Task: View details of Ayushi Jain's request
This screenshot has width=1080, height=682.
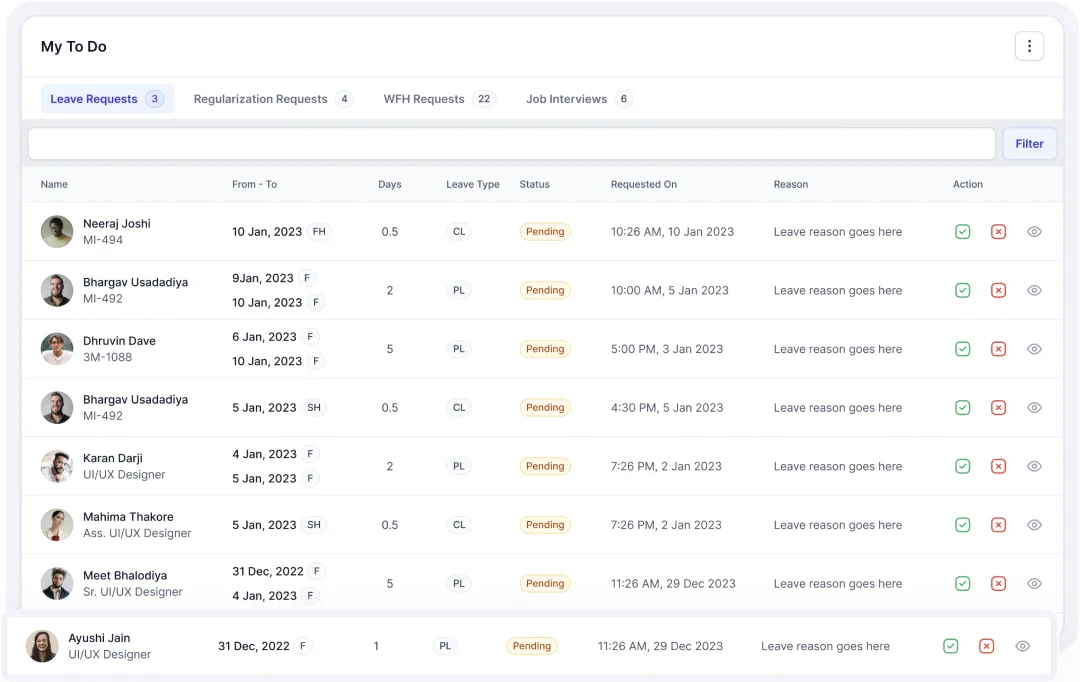Action: 1022,647
